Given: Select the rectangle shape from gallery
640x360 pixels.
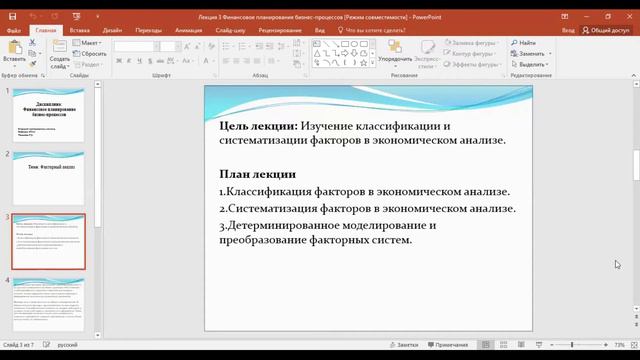Looking at the screenshot, I should click(x=345, y=44).
